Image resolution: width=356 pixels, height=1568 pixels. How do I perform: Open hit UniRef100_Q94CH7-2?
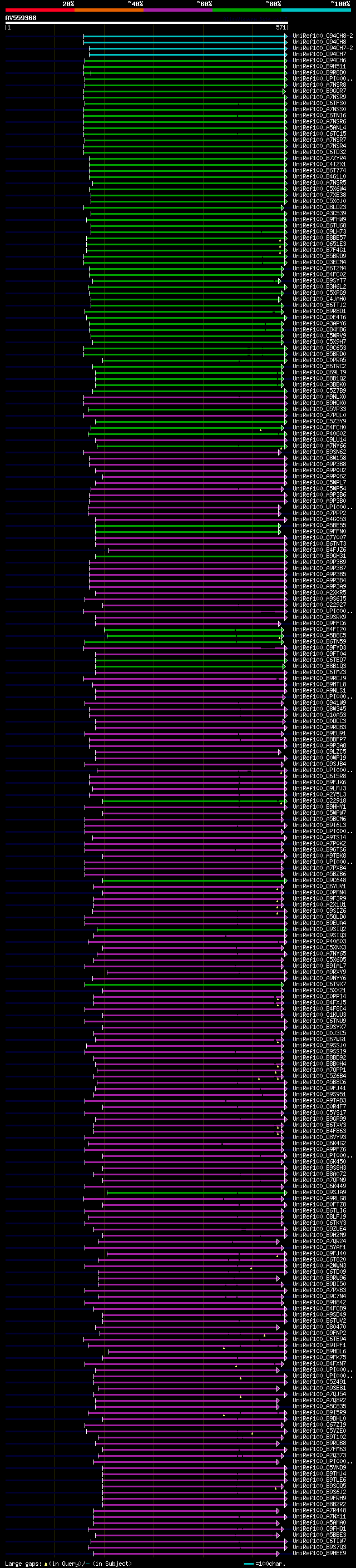point(323,48)
